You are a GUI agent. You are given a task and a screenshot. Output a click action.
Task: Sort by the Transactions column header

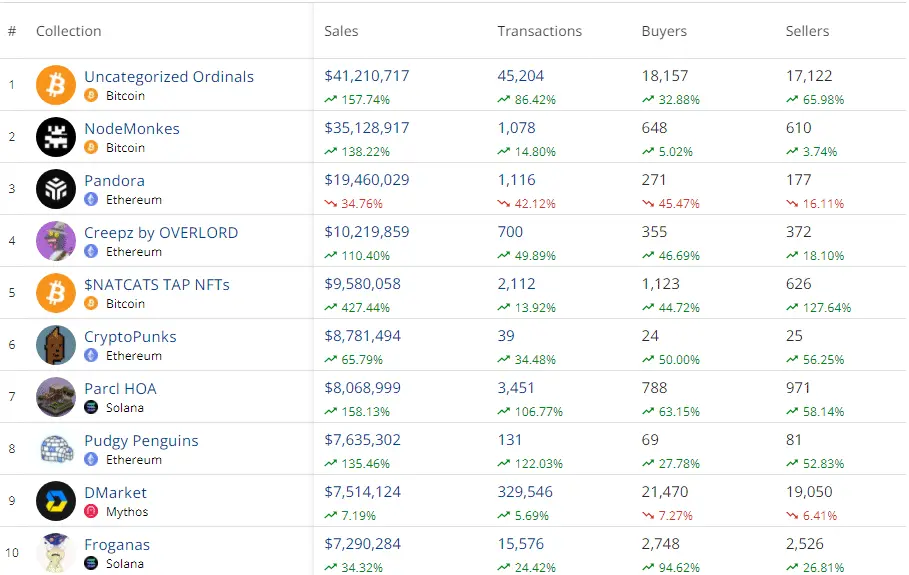[x=539, y=31]
